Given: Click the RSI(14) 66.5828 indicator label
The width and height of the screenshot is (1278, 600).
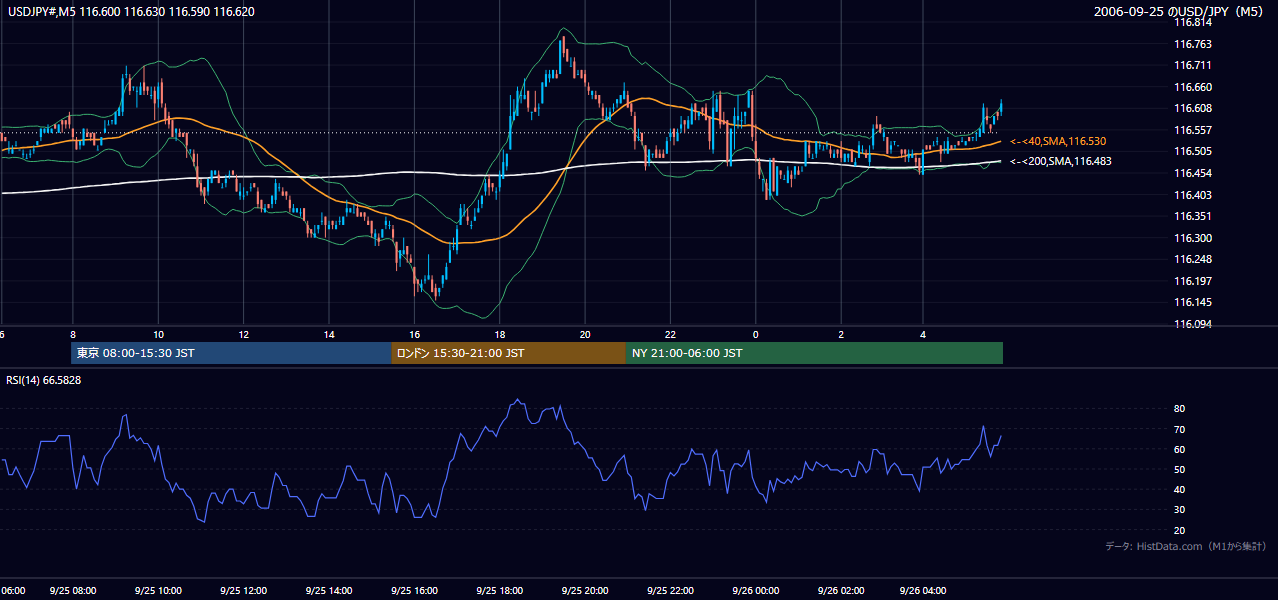Looking at the screenshot, I should [x=44, y=380].
